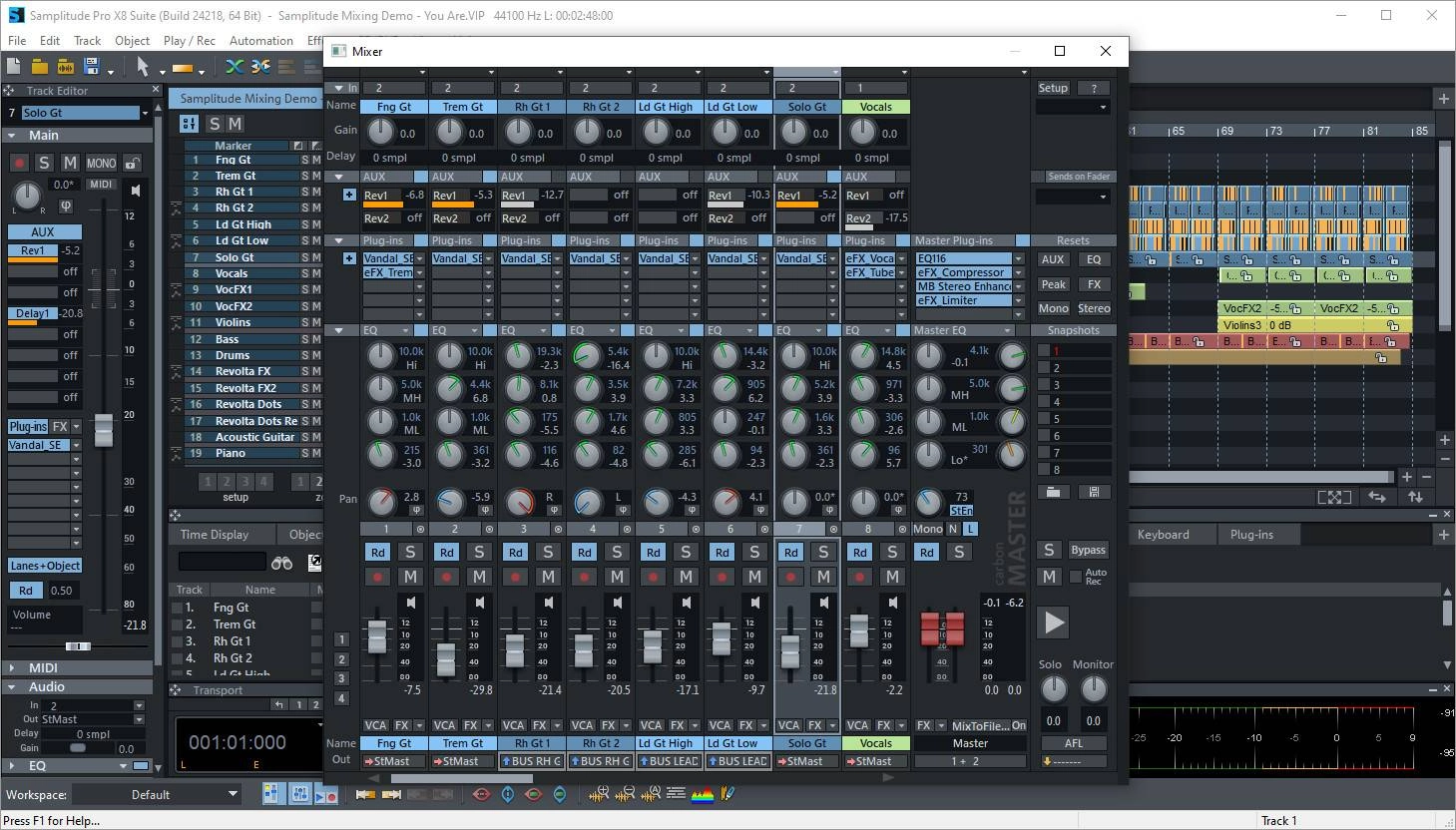Click speaker icon above Fng Gt fader
1456x830 pixels.
(x=410, y=603)
